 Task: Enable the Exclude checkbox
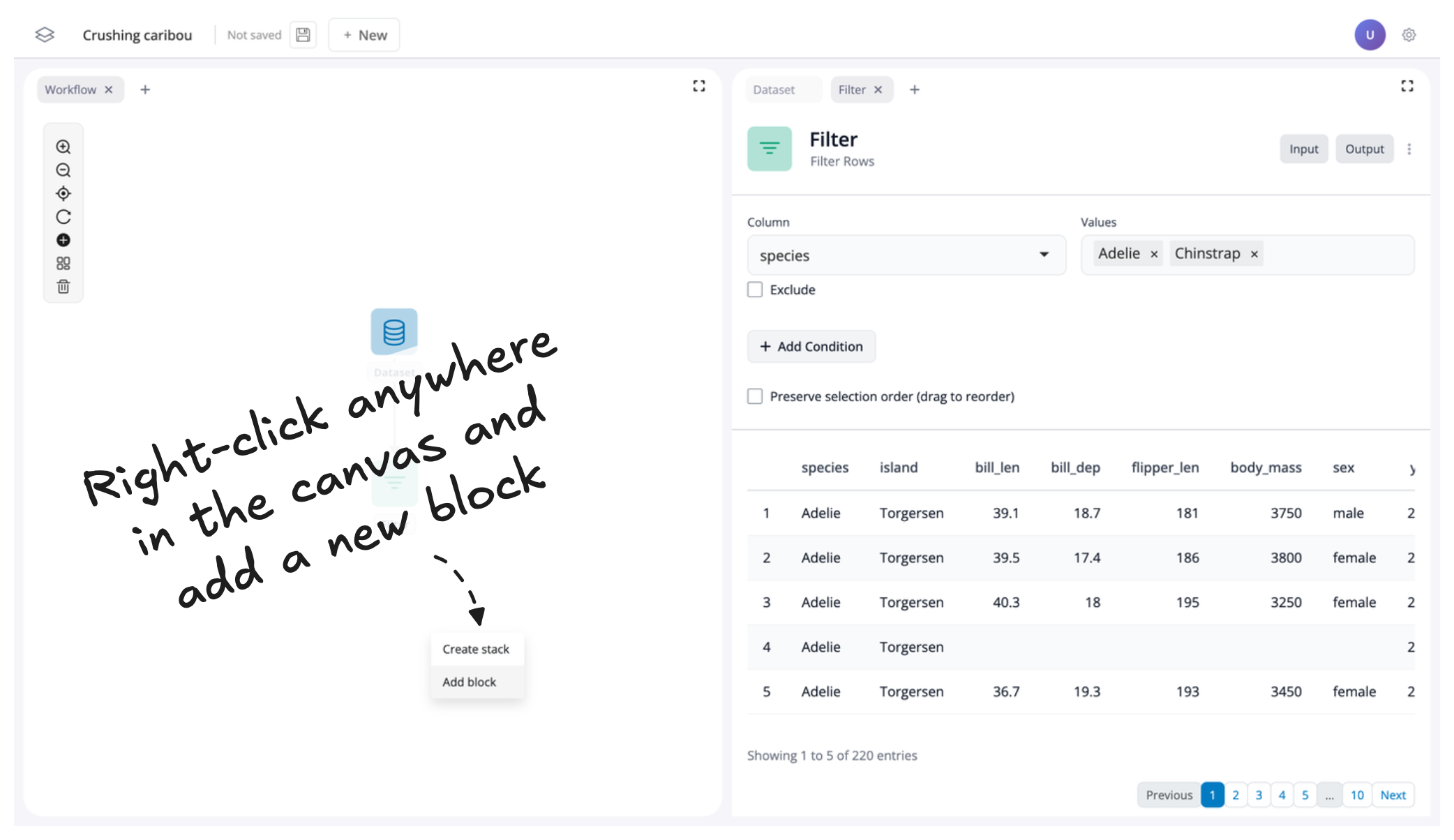pyautogui.click(x=755, y=290)
